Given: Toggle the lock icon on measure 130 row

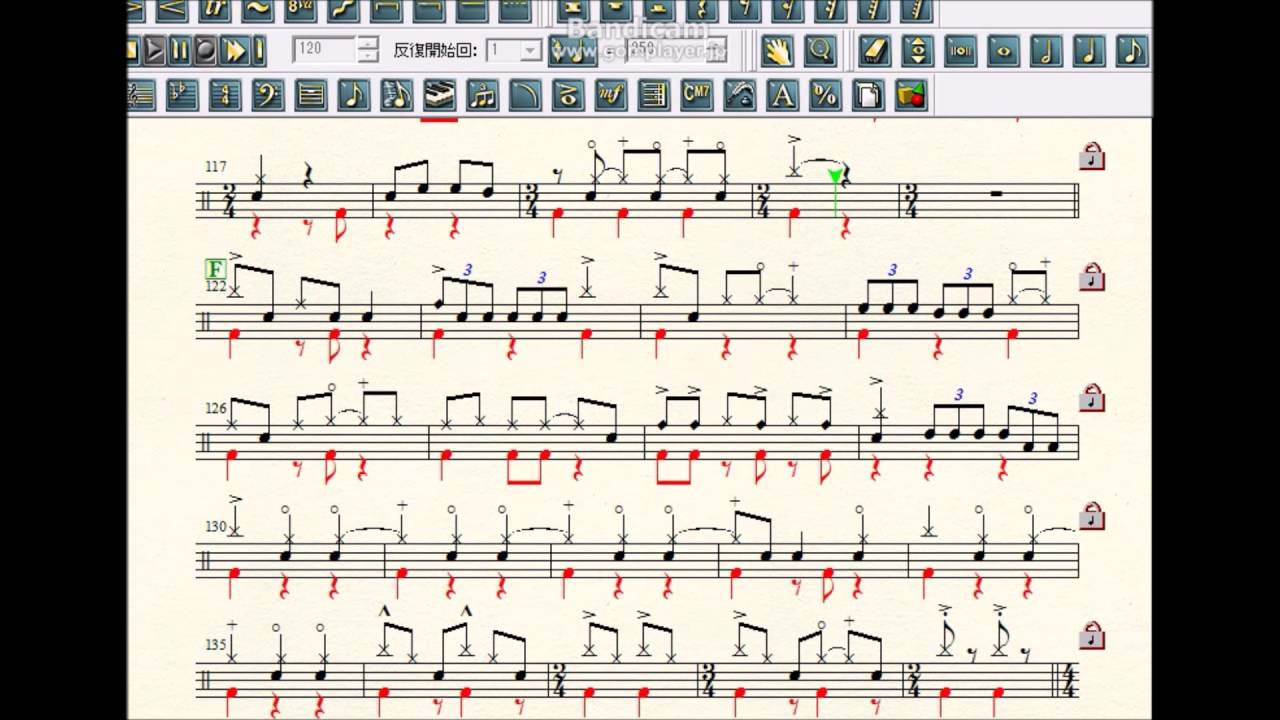Looking at the screenshot, I should pyautogui.click(x=1091, y=516).
